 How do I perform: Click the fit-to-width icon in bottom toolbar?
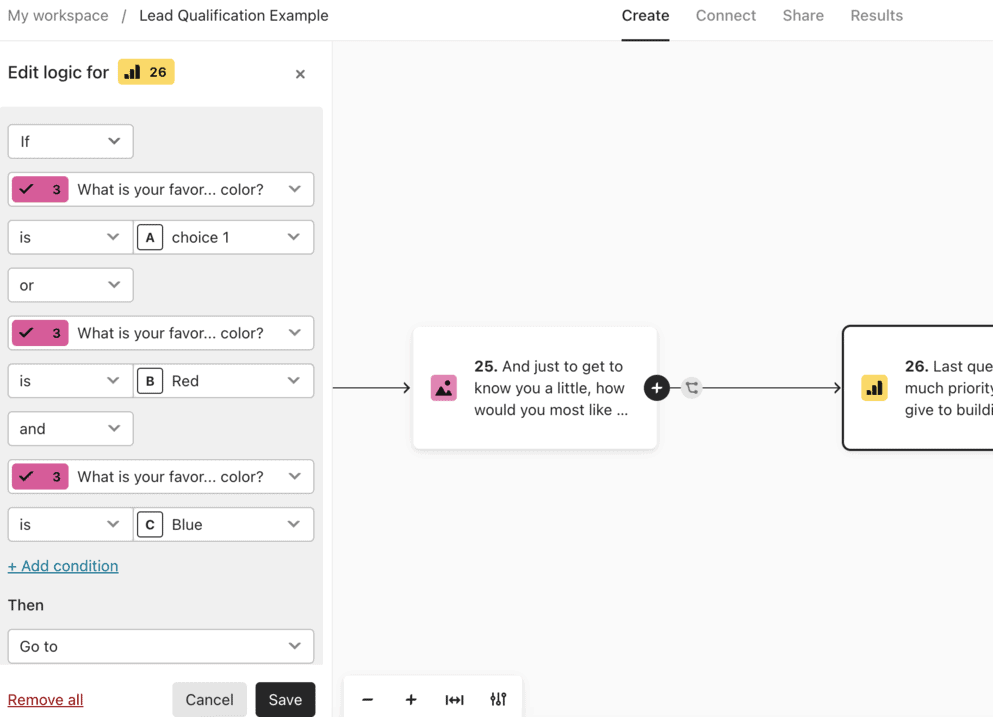[454, 700]
